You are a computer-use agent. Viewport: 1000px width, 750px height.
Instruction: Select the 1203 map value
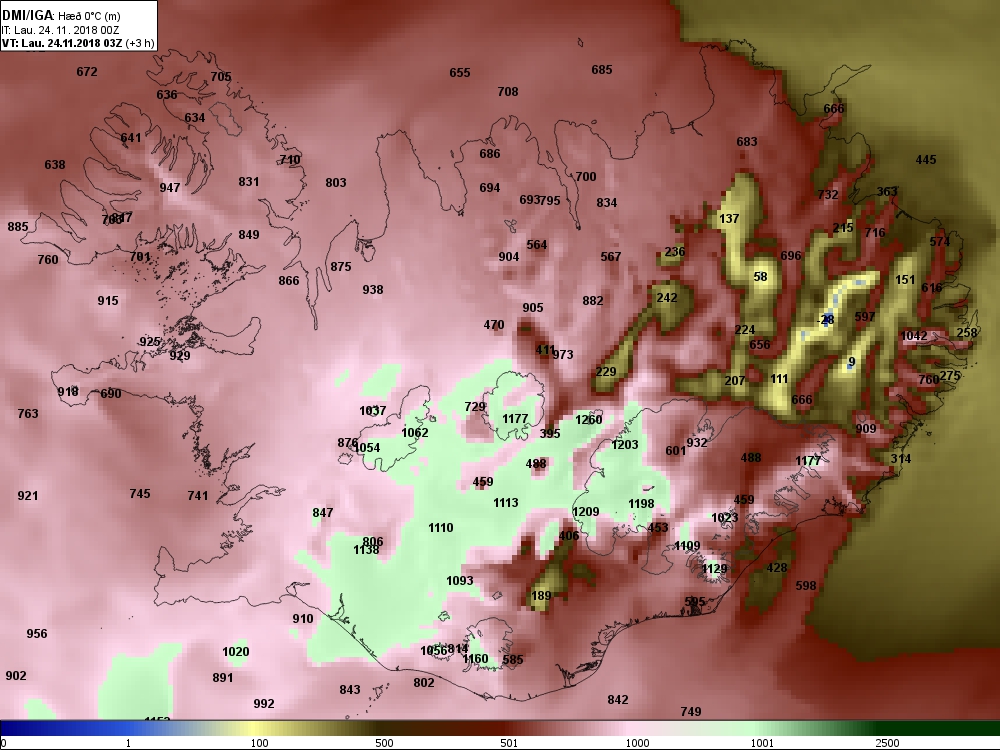(x=624, y=445)
